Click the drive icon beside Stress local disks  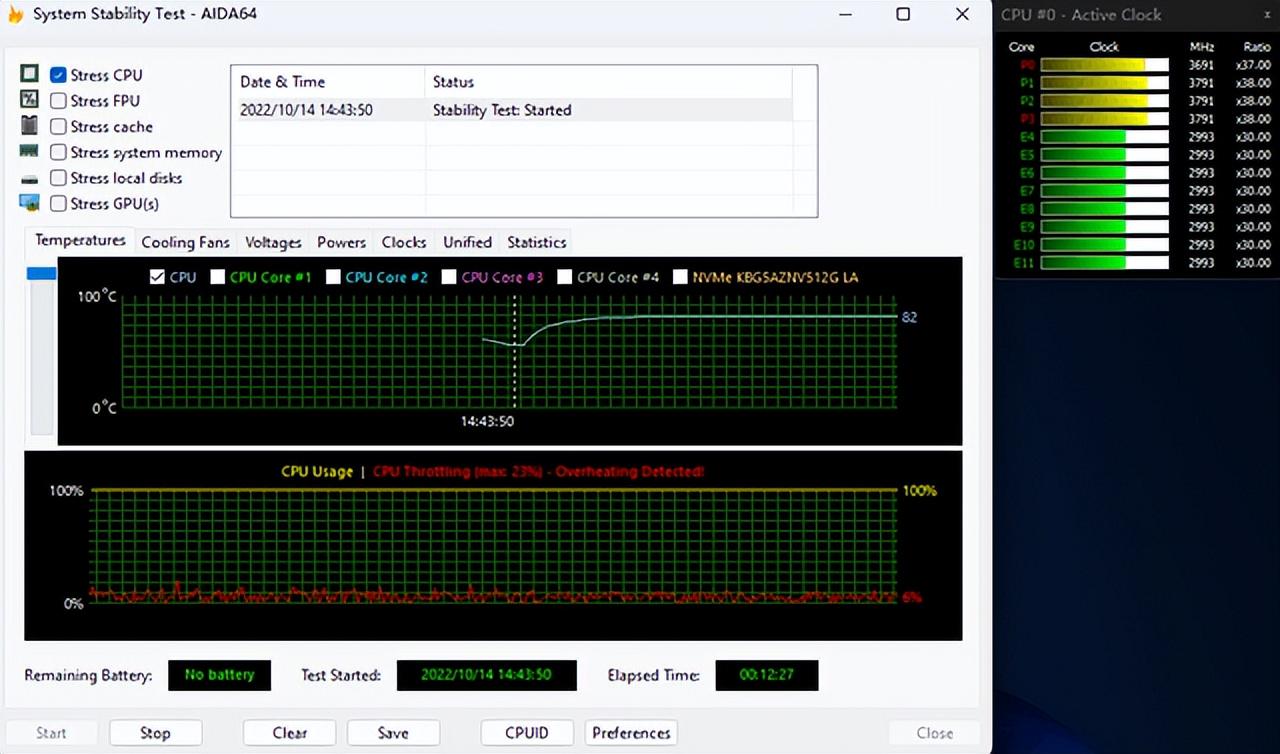(29, 179)
